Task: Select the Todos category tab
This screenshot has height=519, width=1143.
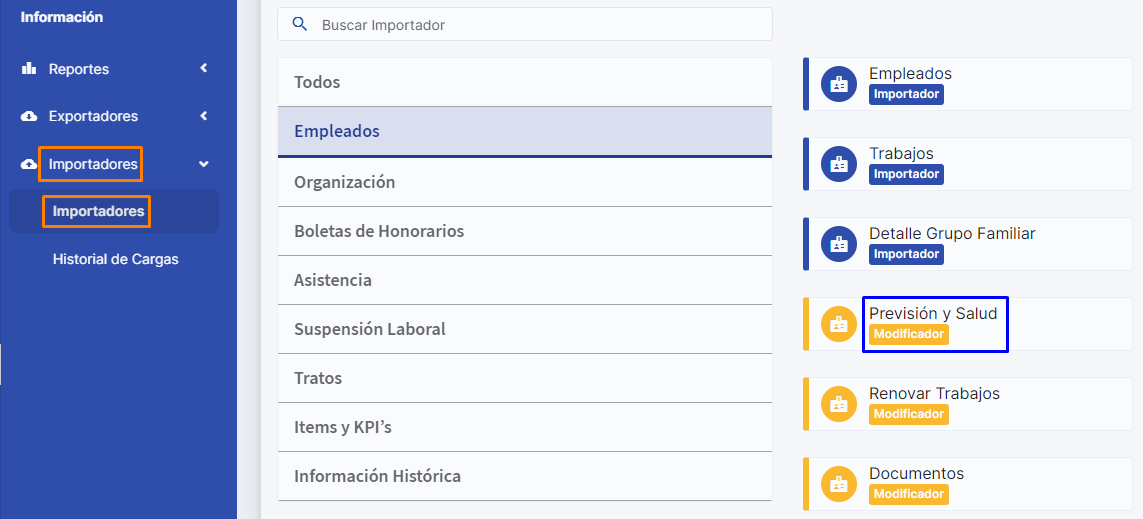Action: coord(524,82)
